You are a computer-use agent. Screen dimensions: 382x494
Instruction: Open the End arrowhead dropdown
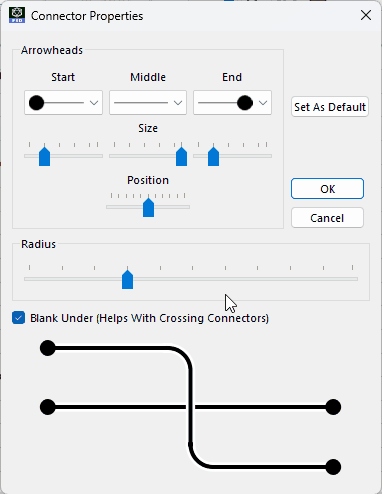pos(232,103)
